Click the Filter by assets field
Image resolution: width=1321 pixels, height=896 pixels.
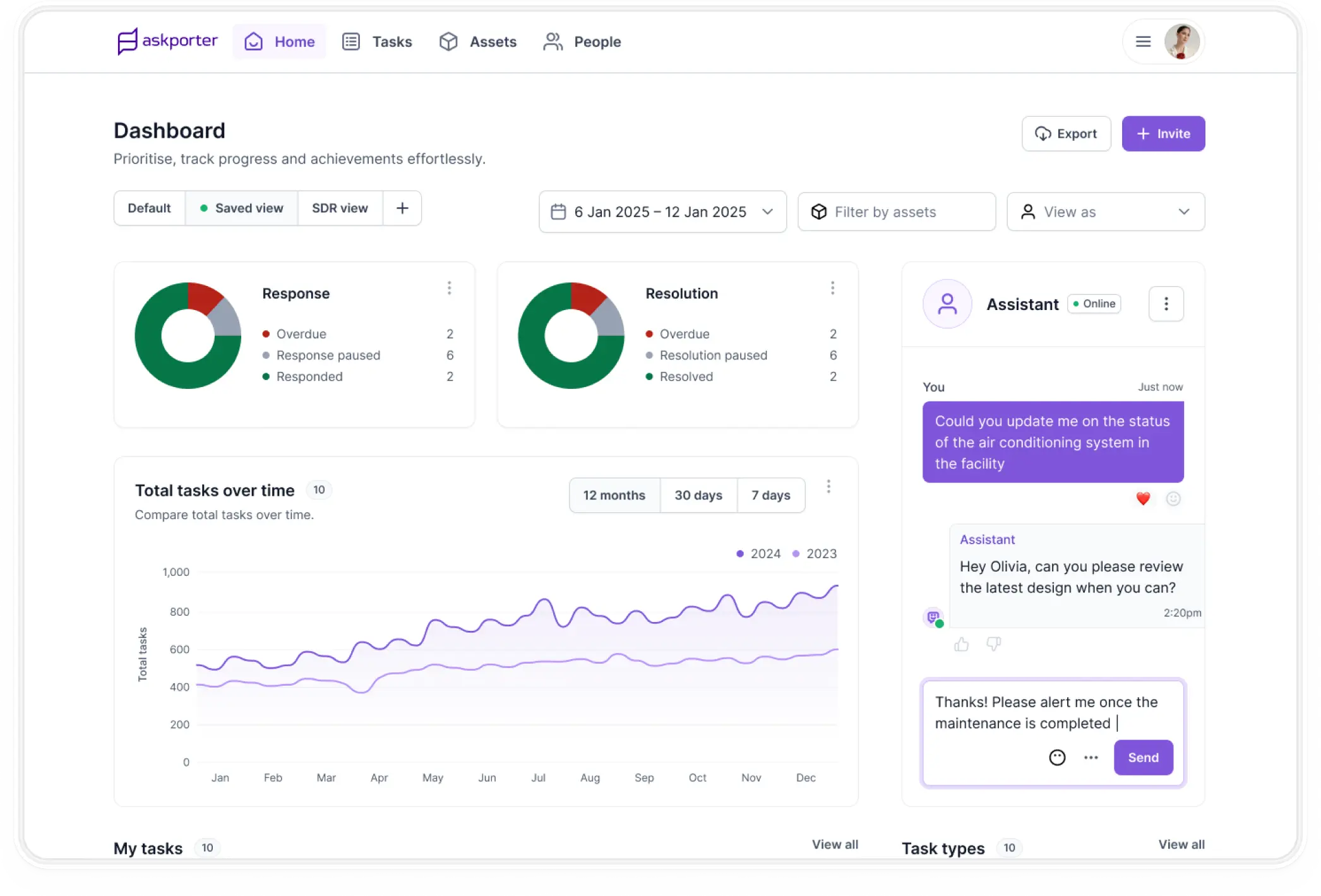click(896, 212)
